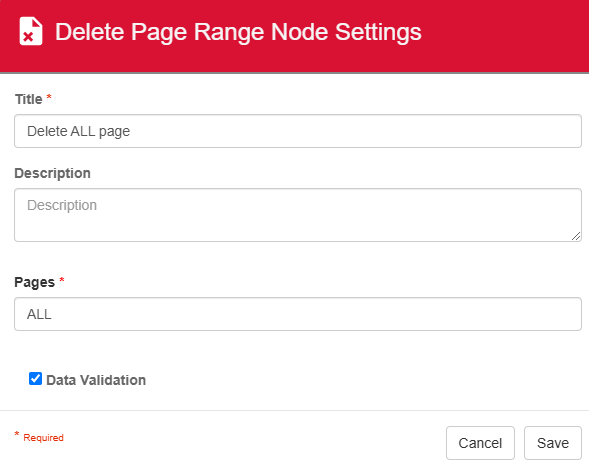Click the Pages field label
Viewport: 589px width, 468px height.
pos(35,282)
